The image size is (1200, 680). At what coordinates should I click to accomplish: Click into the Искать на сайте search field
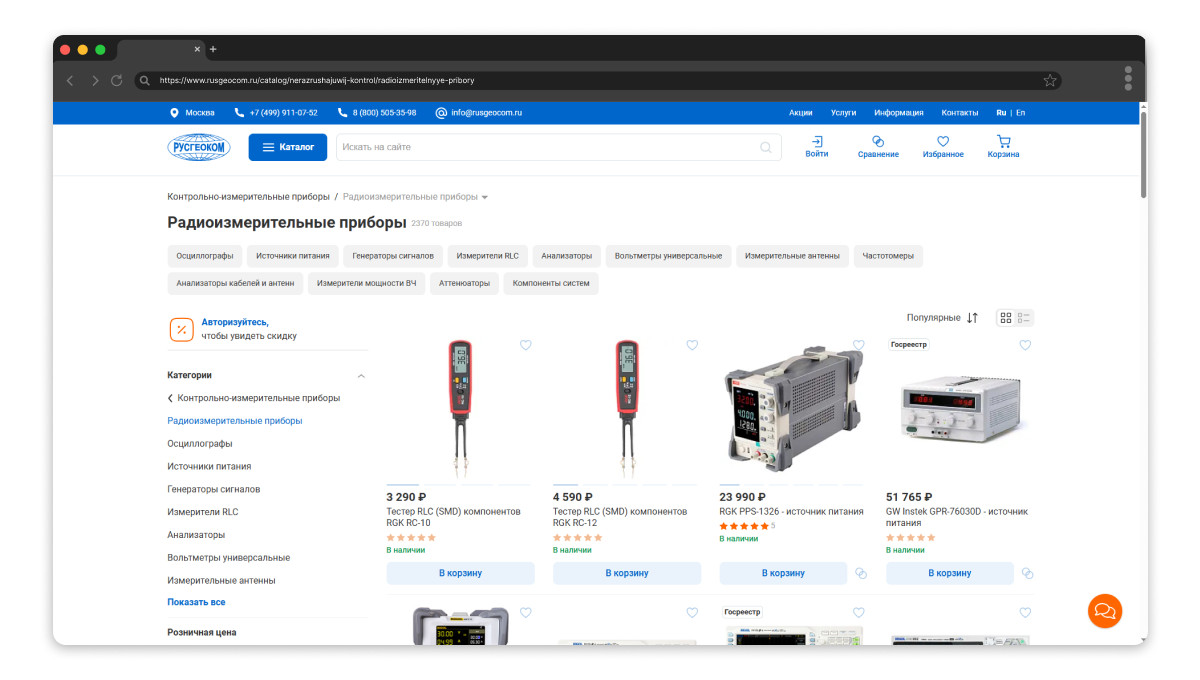coord(545,147)
